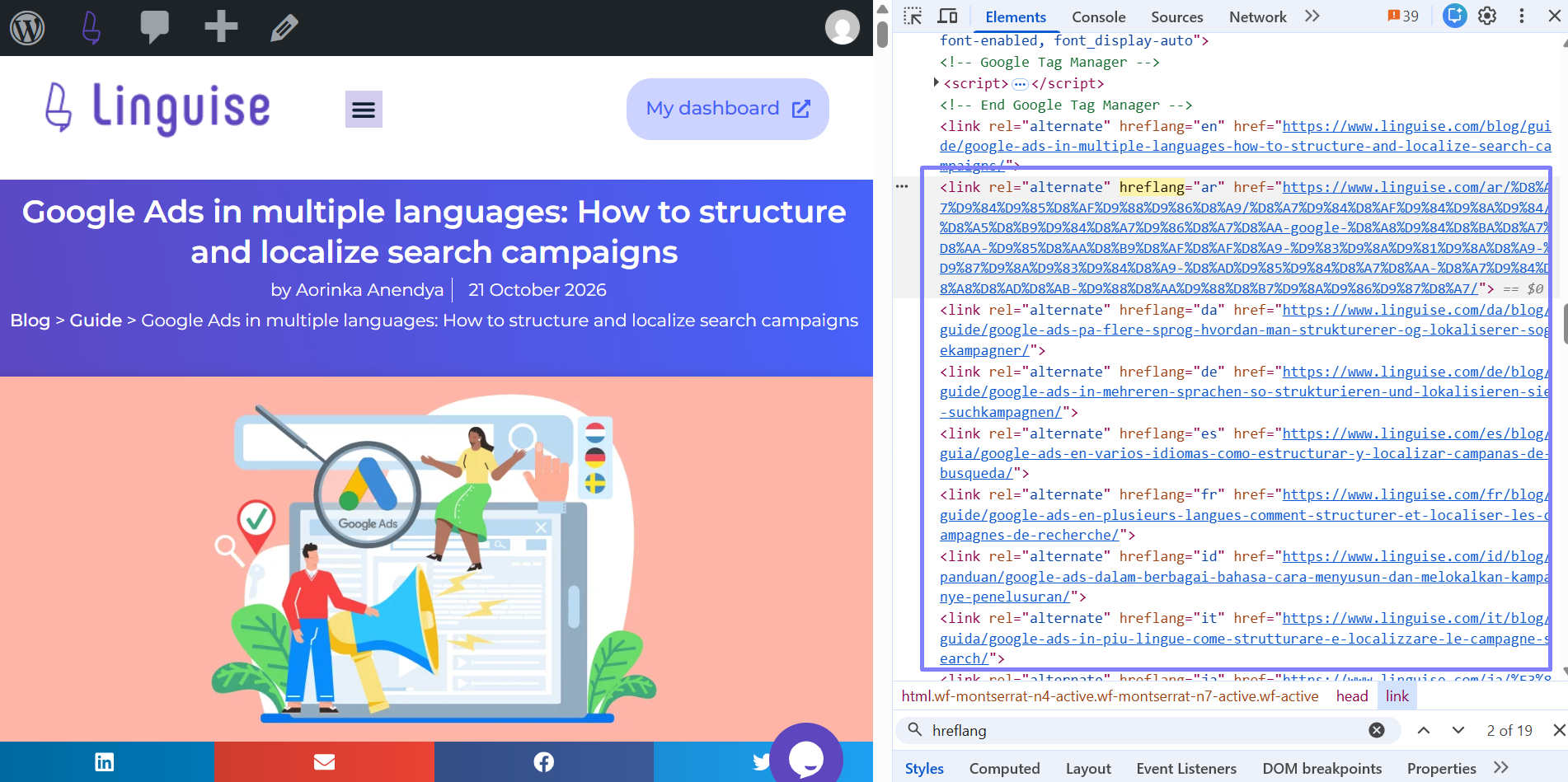Open the user avatar profile icon
The image size is (1568, 782).
pos(843,27)
